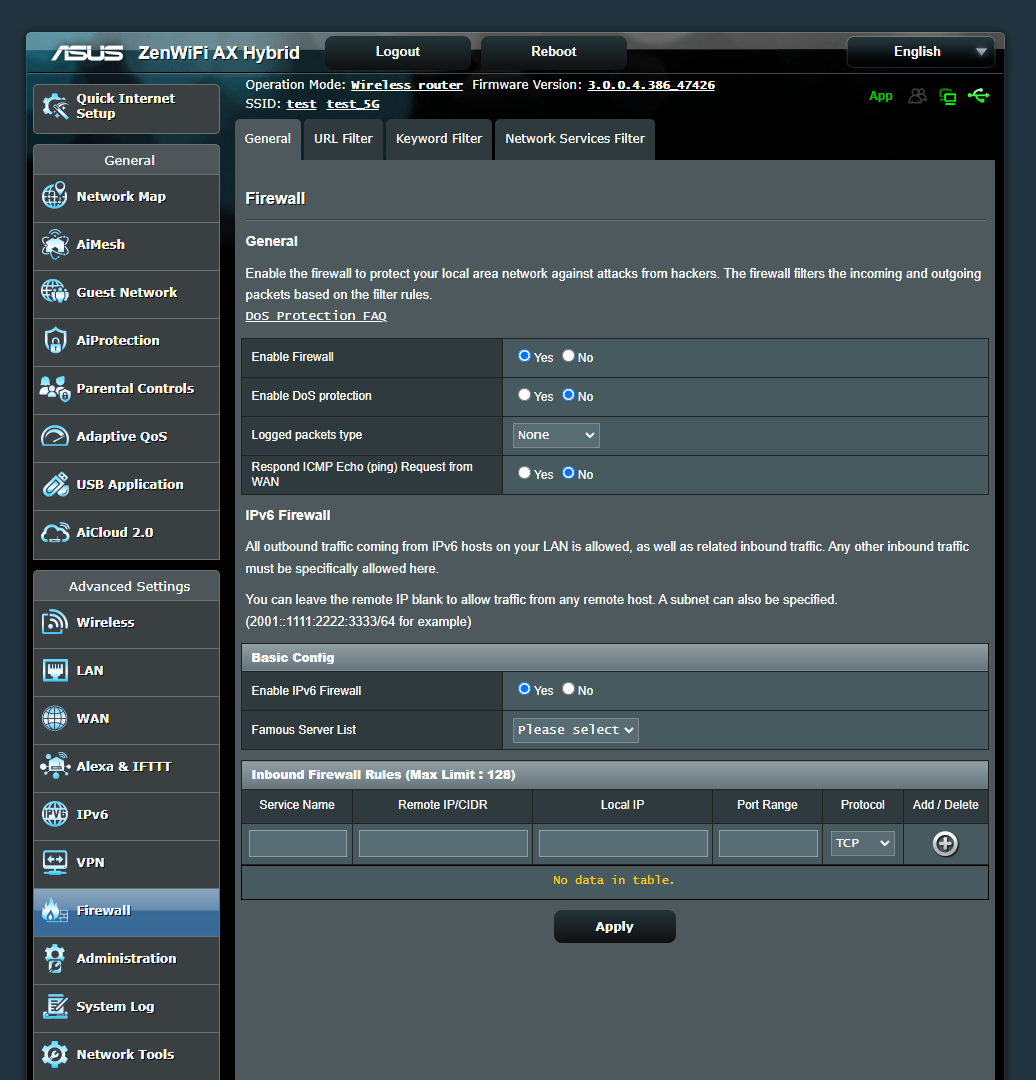This screenshot has height=1080, width=1036.
Task: Focus the Local IP input field
Action: pos(623,844)
